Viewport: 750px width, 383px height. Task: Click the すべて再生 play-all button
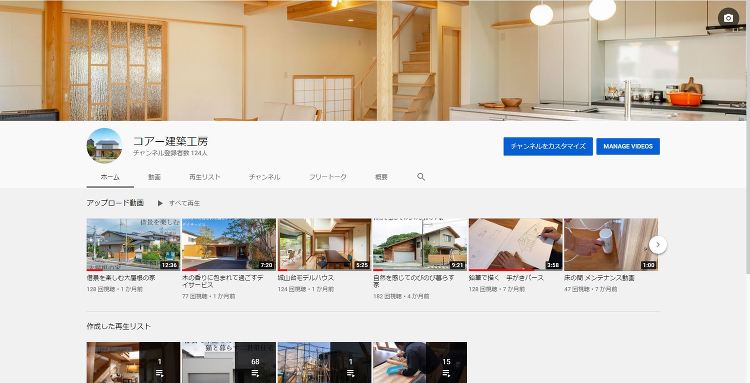[179, 203]
